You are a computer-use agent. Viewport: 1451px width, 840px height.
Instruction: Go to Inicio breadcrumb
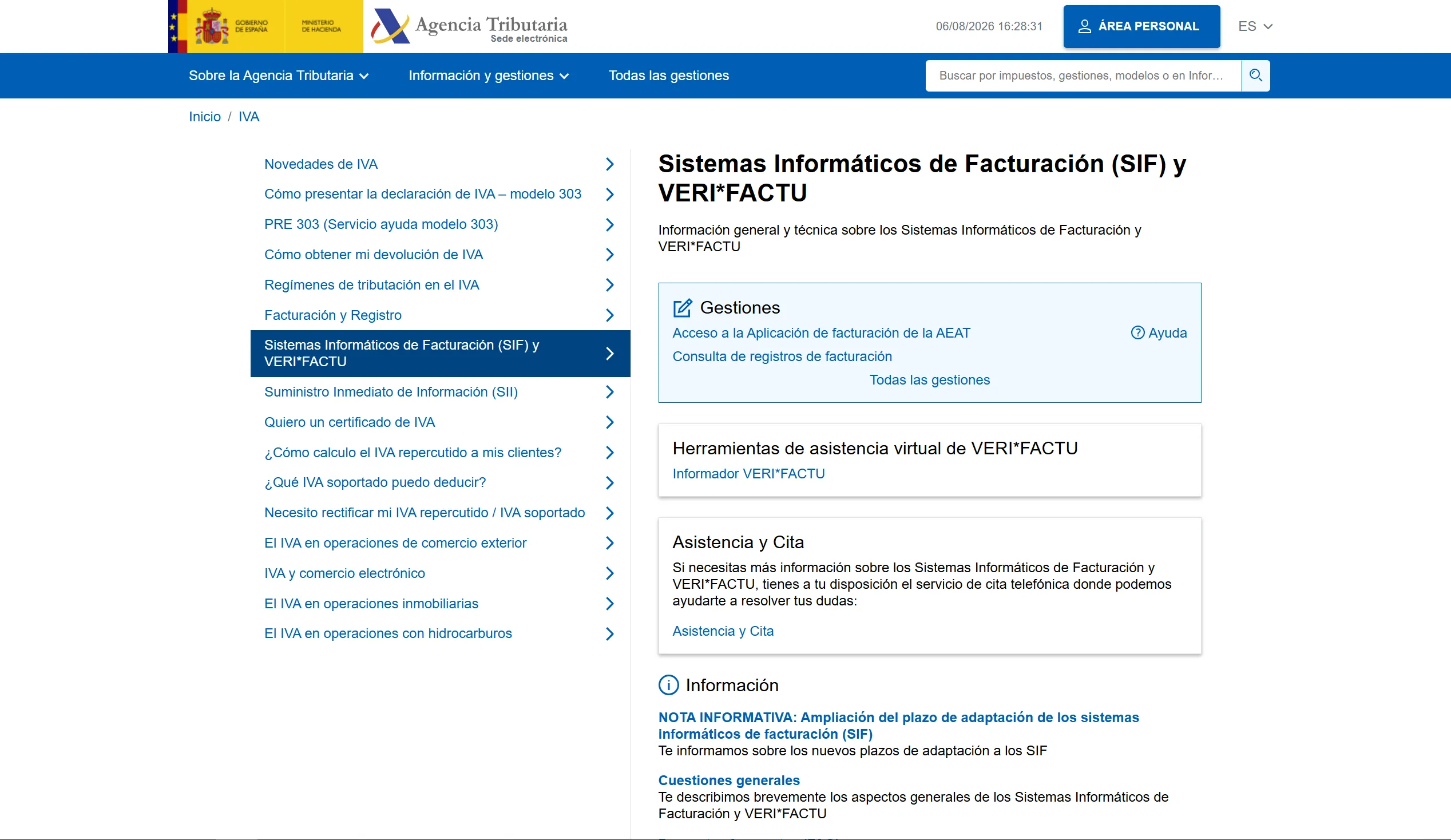[x=205, y=117]
